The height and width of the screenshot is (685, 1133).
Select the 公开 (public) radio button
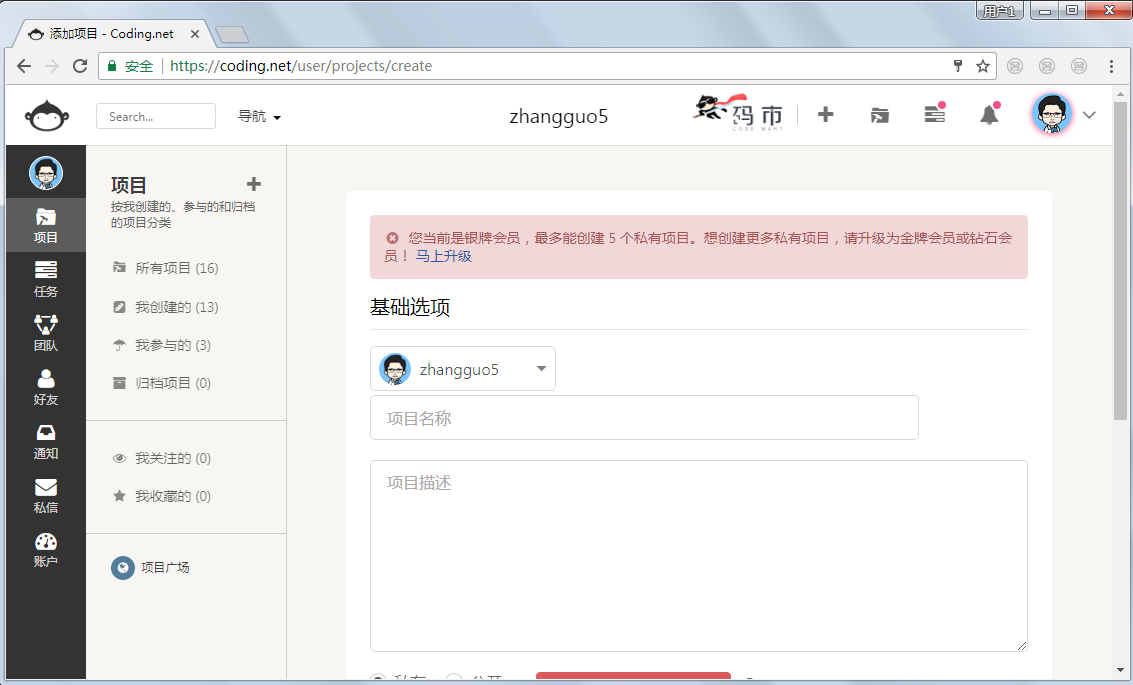pos(454,680)
